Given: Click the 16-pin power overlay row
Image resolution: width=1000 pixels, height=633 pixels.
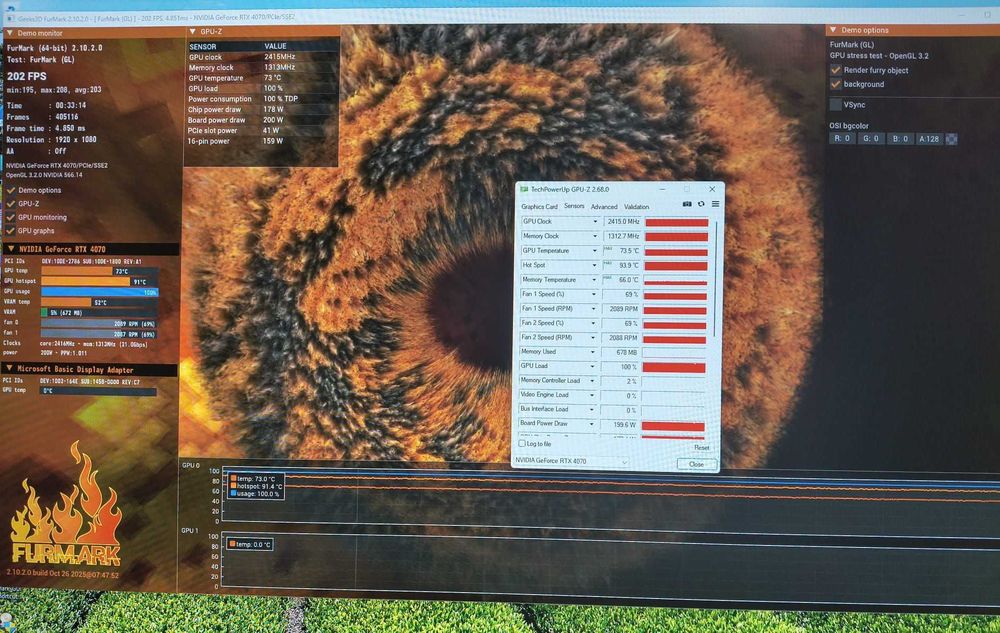Looking at the screenshot, I should tap(261, 141).
